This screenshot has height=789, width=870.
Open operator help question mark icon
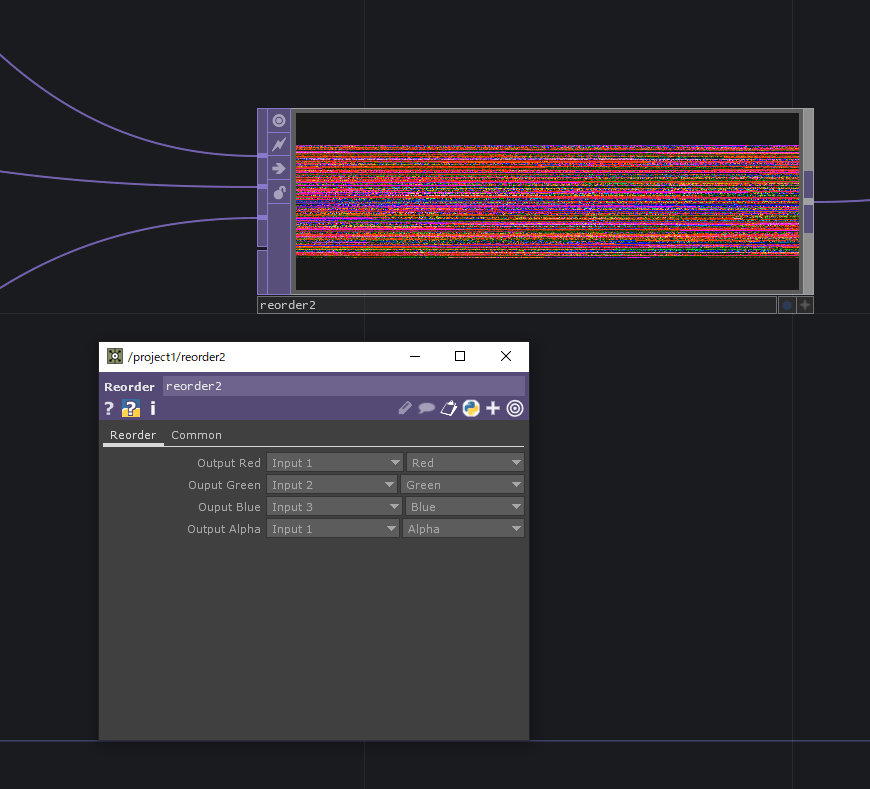coord(109,409)
